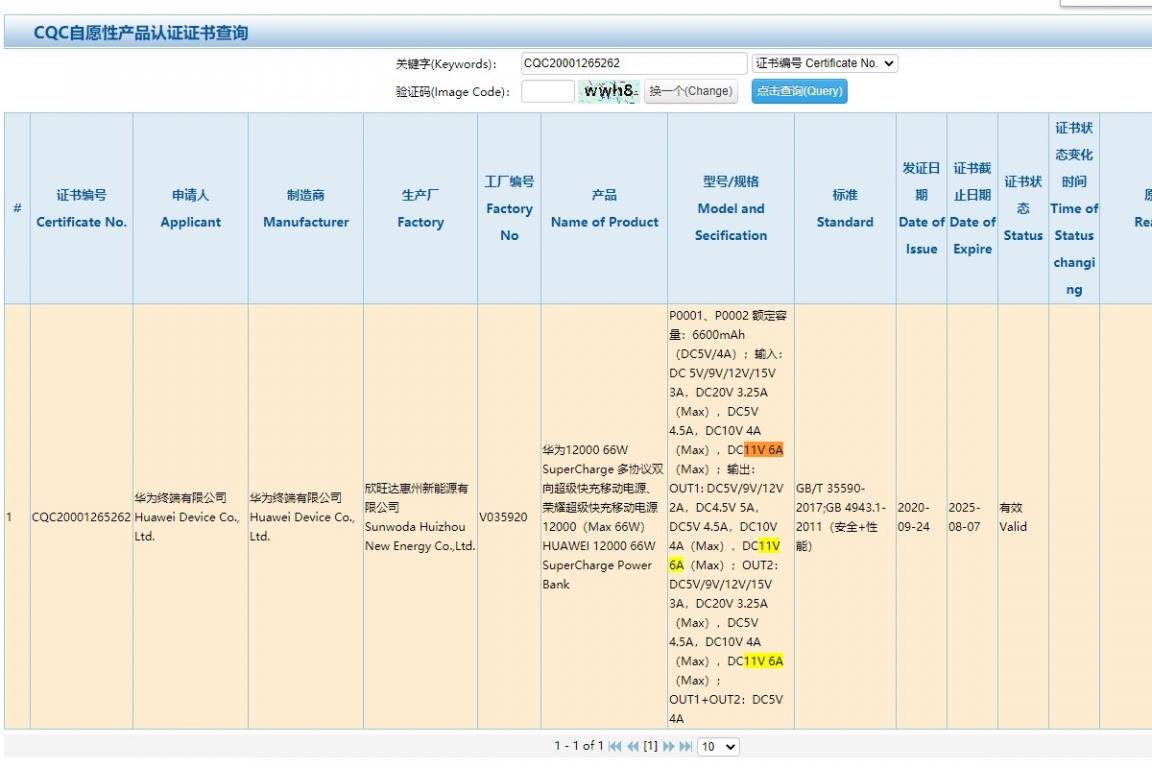Click the captcha image wwh8
1152x768 pixels.
tap(608, 91)
